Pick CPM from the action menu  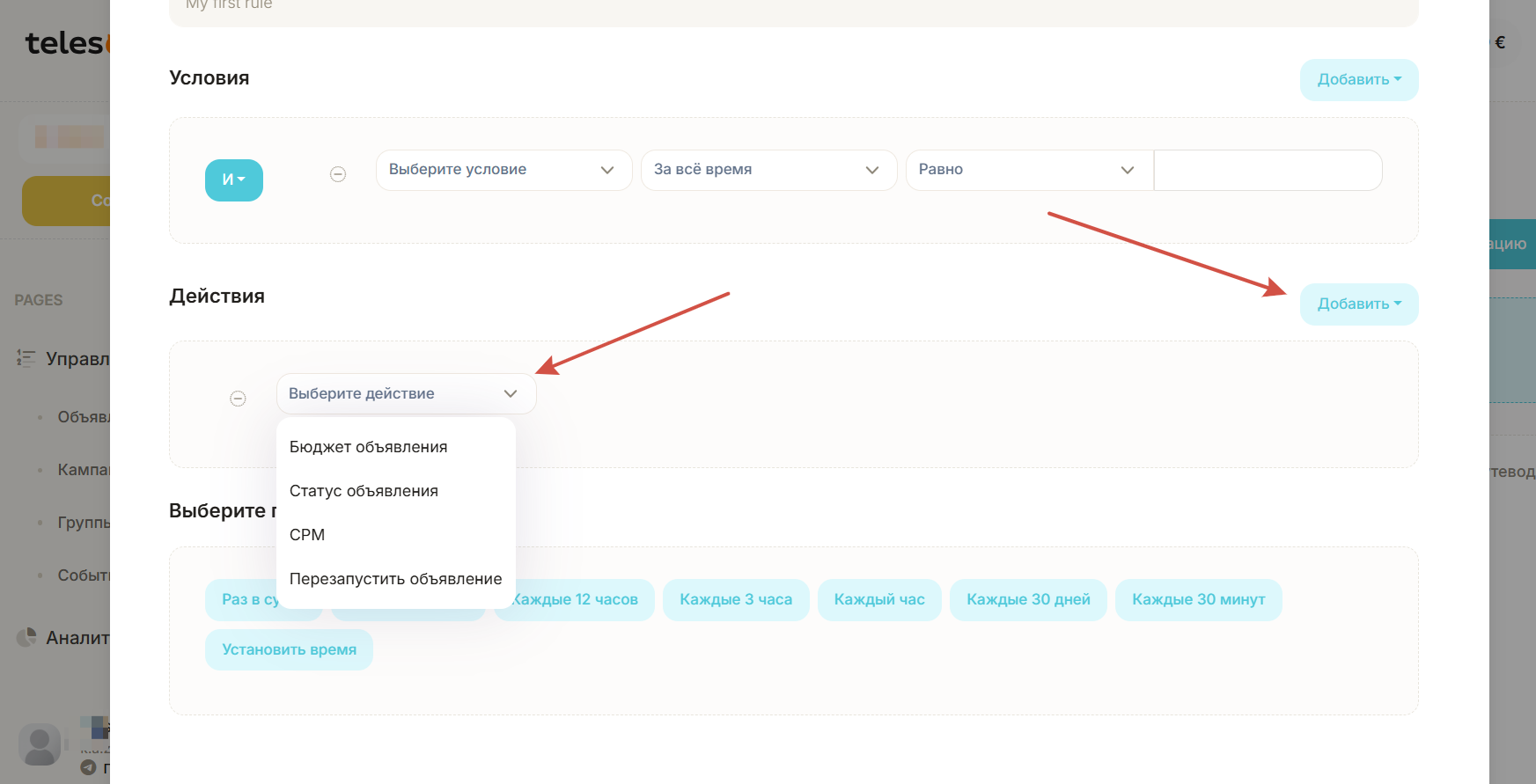(x=307, y=535)
